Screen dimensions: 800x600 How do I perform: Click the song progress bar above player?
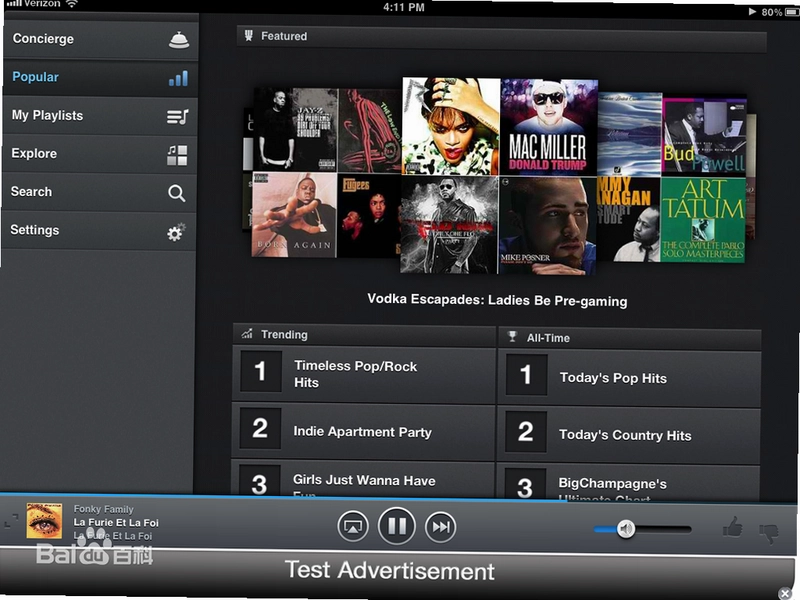398,497
